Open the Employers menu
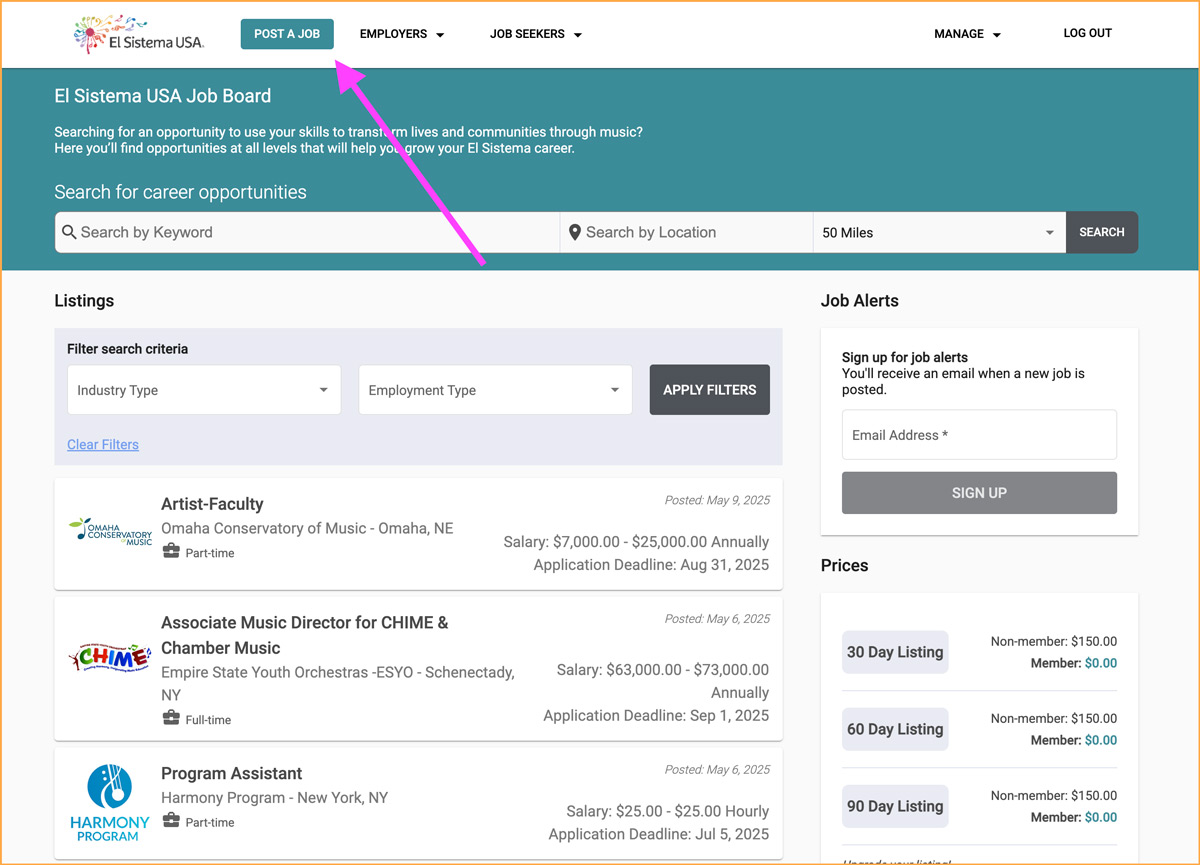 401,34
